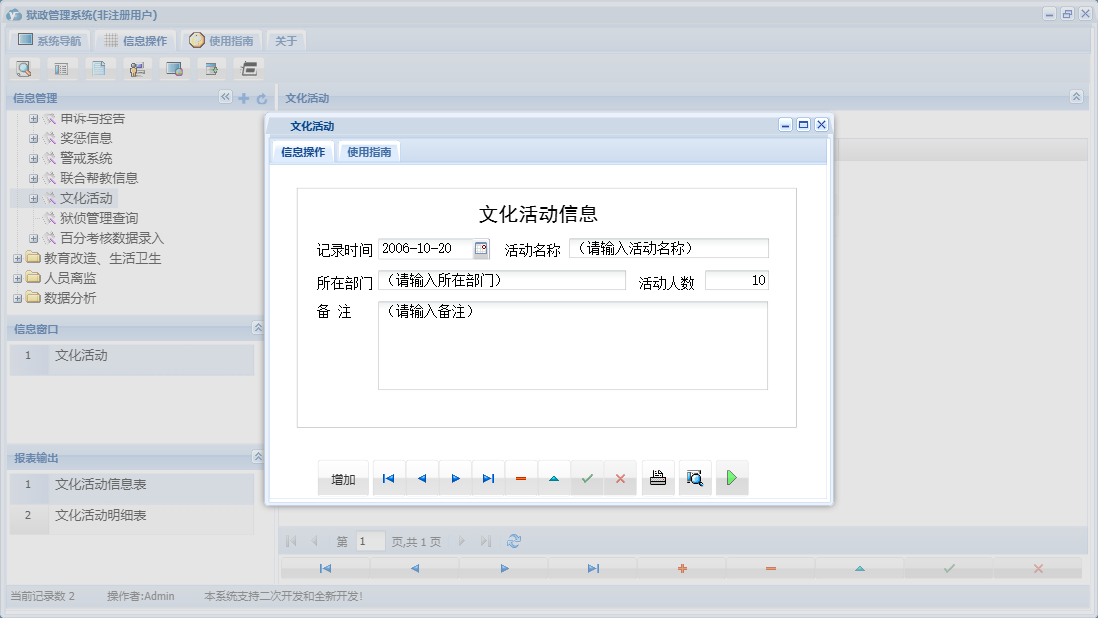1098x618 pixels.
Task: Expand the 教育改造、生活卫生 tree node
Action: click(16, 257)
